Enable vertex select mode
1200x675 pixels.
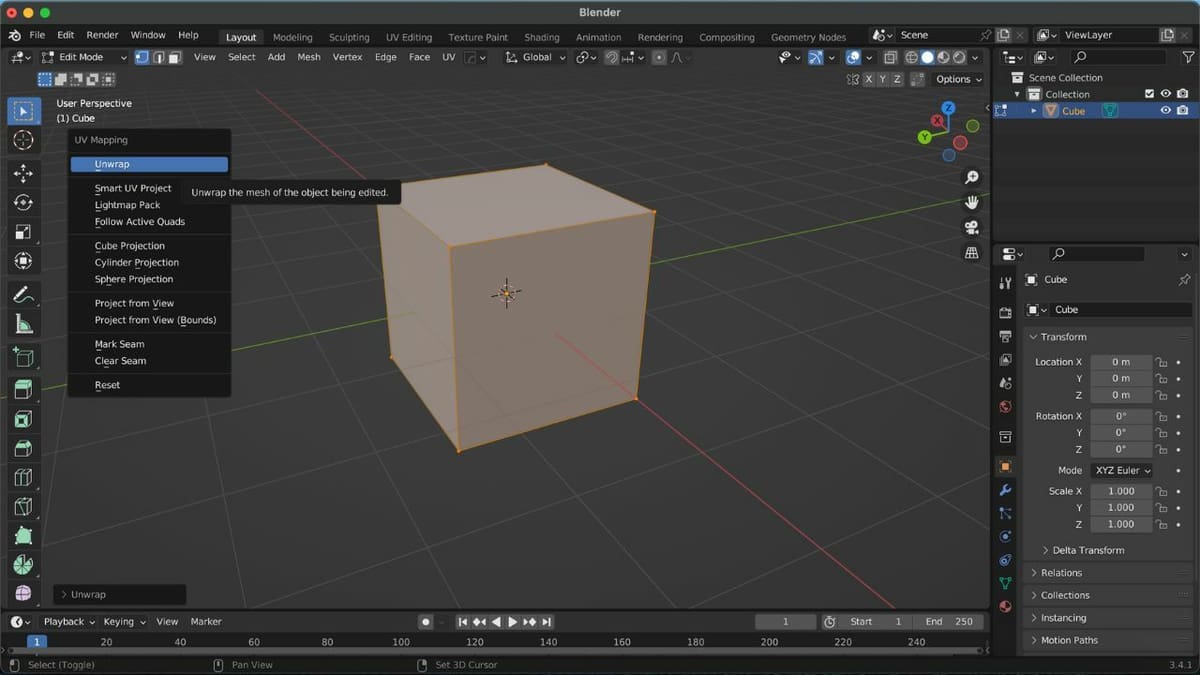click(142, 57)
